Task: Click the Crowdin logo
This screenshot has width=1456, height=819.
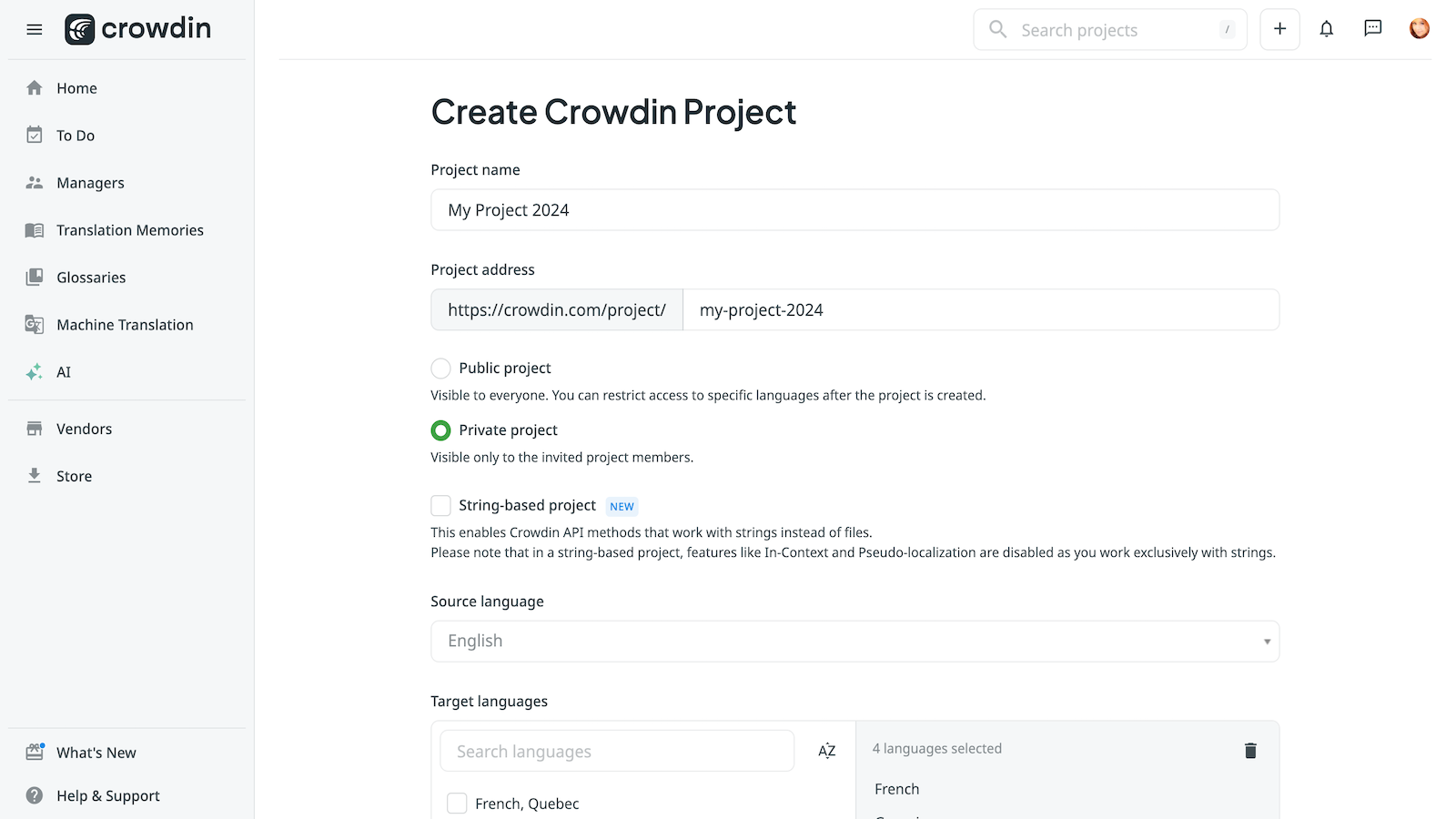Action: click(138, 29)
